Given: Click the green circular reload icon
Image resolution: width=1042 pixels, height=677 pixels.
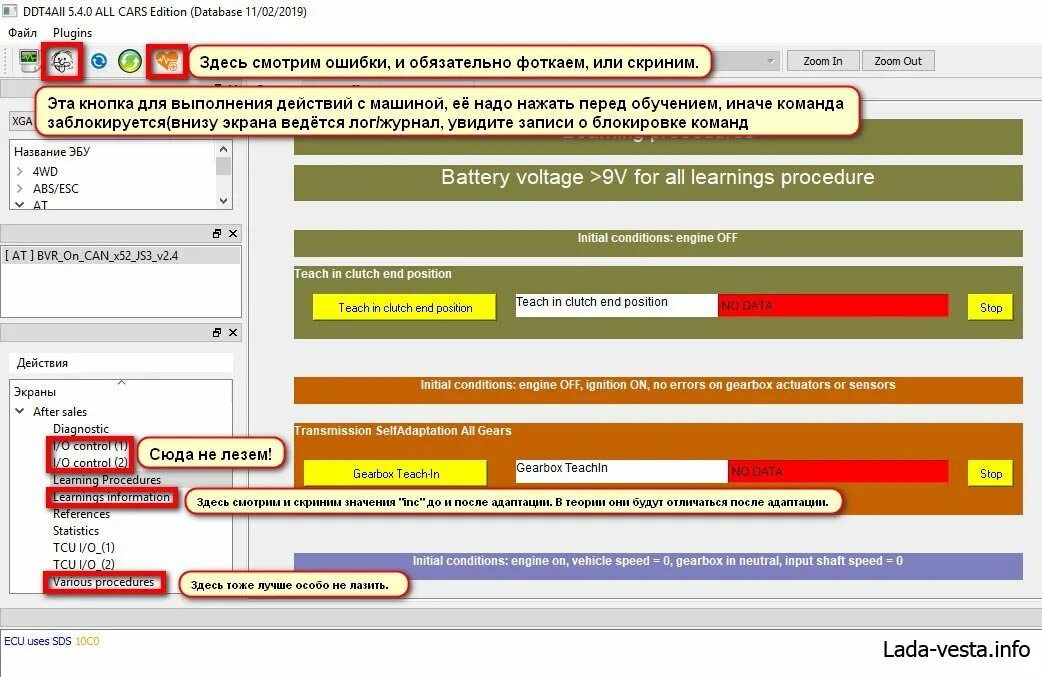Looking at the screenshot, I should coord(130,61).
